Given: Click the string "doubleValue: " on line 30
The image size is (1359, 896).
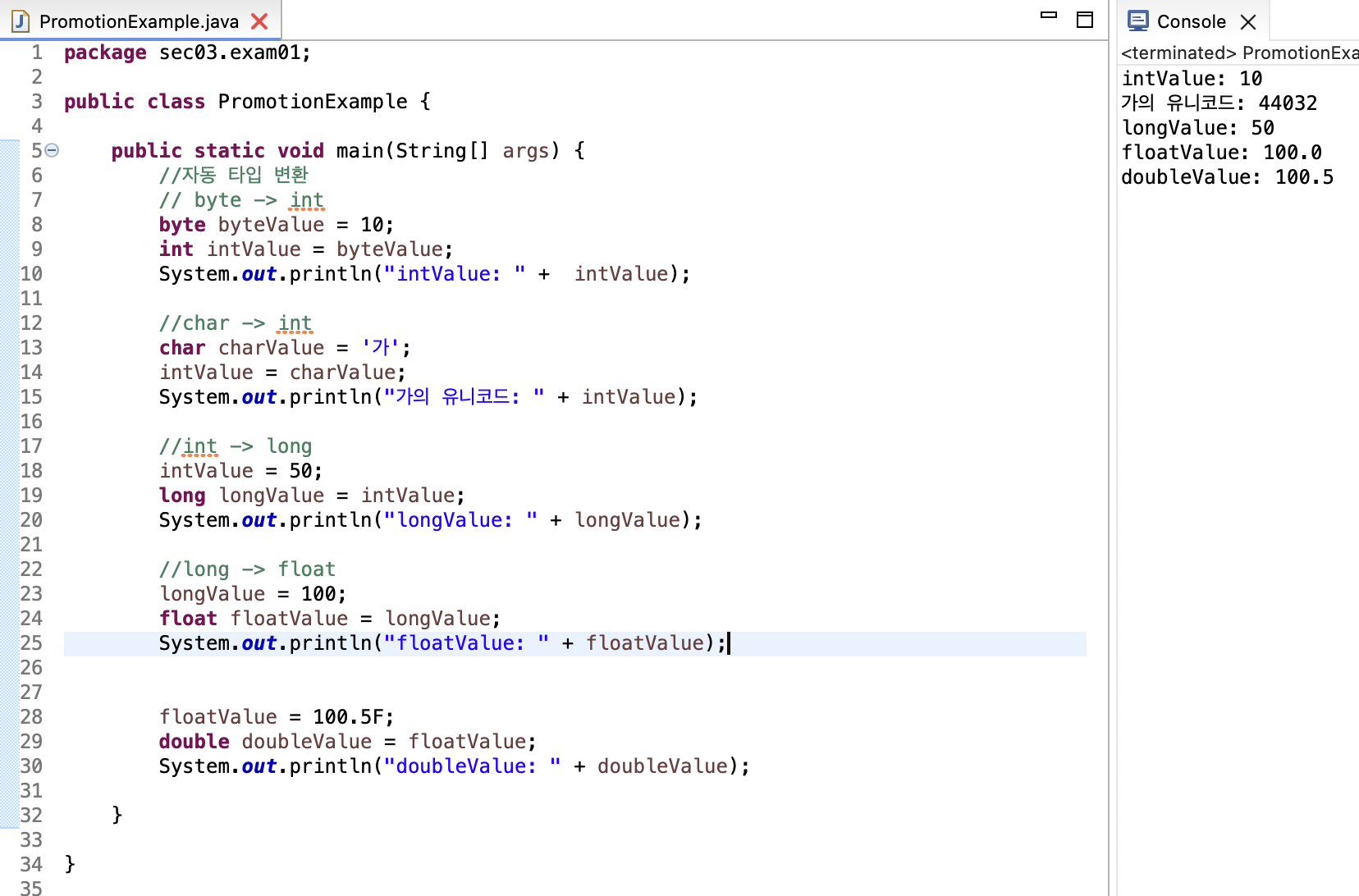Looking at the screenshot, I should (472, 766).
